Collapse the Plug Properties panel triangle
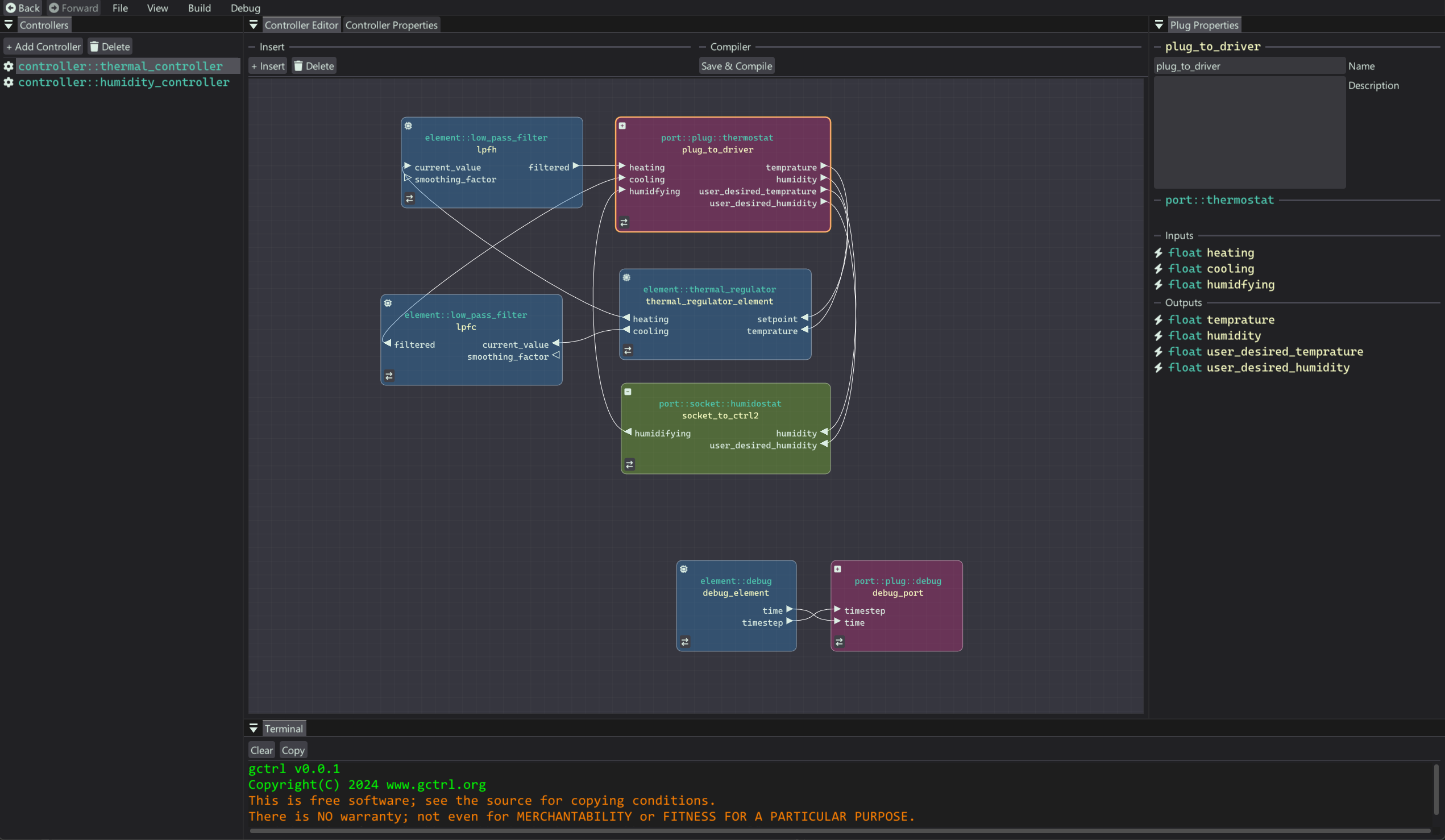This screenshot has width=1445, height=840. tap(1159, 24)
